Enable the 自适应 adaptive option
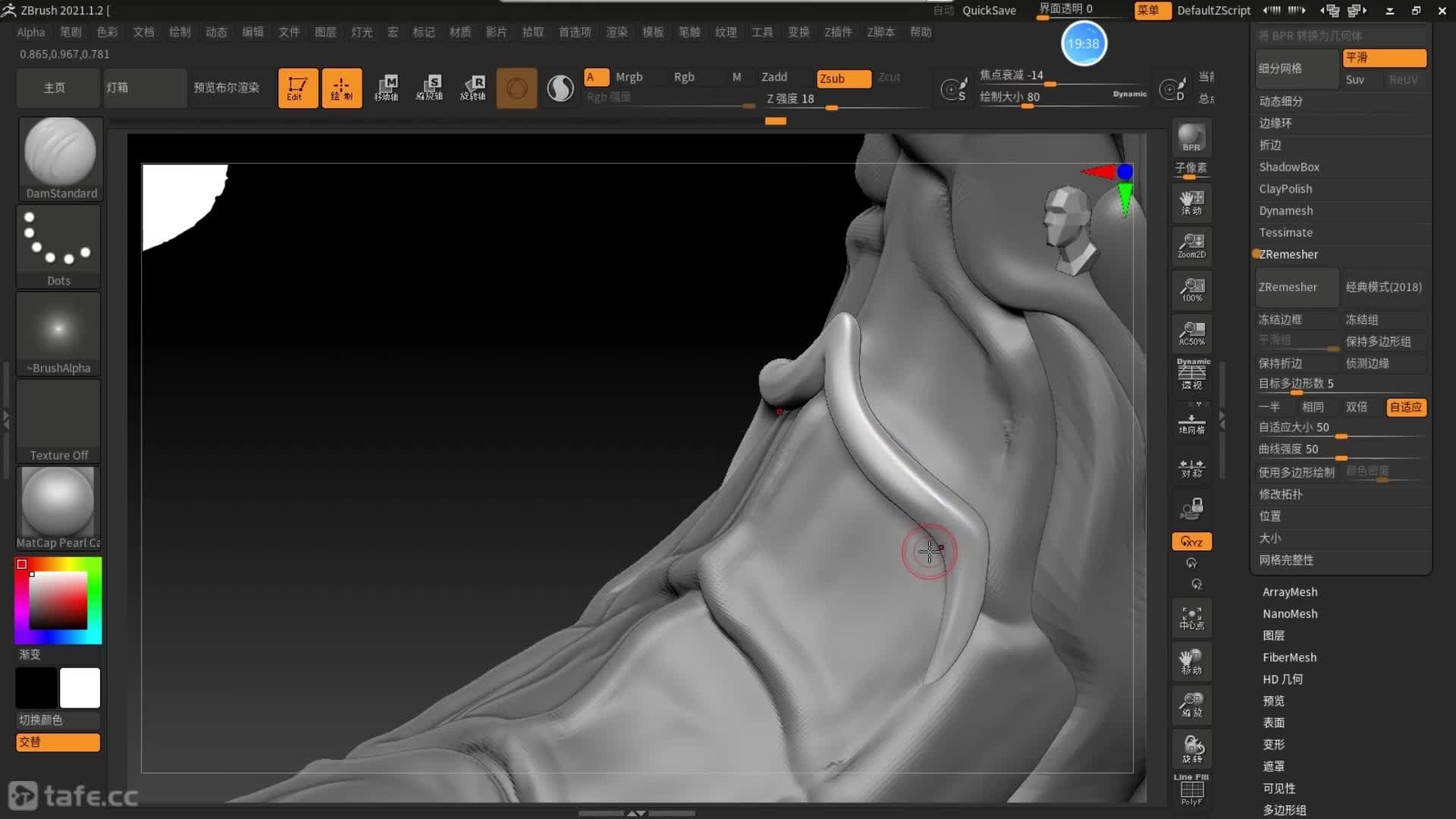1456x819 pixels. coord(1405,407)
